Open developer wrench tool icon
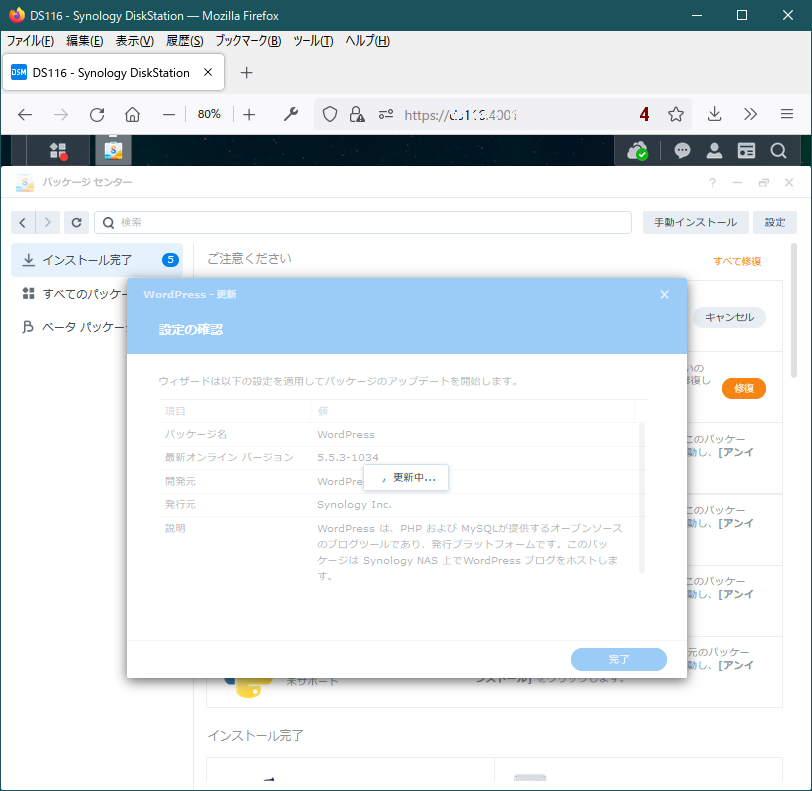The height and width of the screenshot is (791, 812). (291, 114)
